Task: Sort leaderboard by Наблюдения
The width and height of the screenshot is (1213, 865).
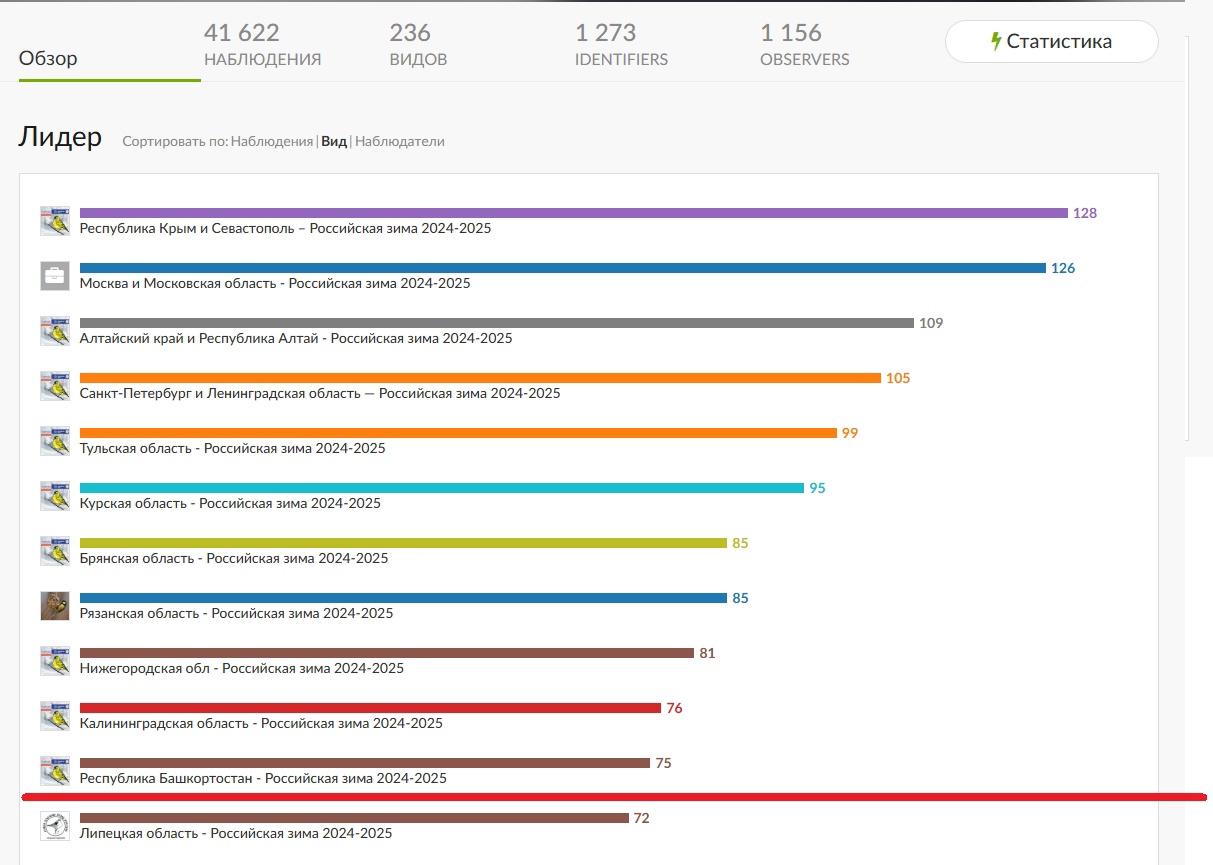Action: point(272,142)
